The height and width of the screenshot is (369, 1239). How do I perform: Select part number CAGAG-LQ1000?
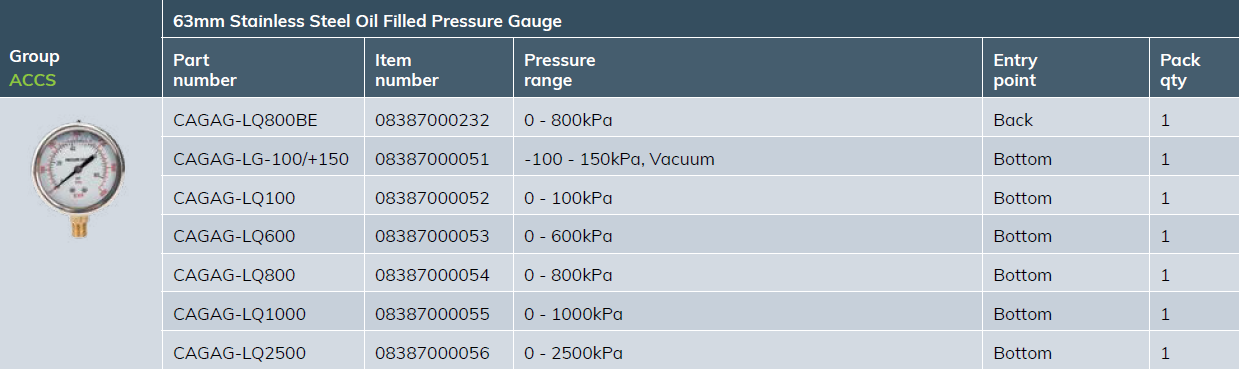(x=239, y=314)
